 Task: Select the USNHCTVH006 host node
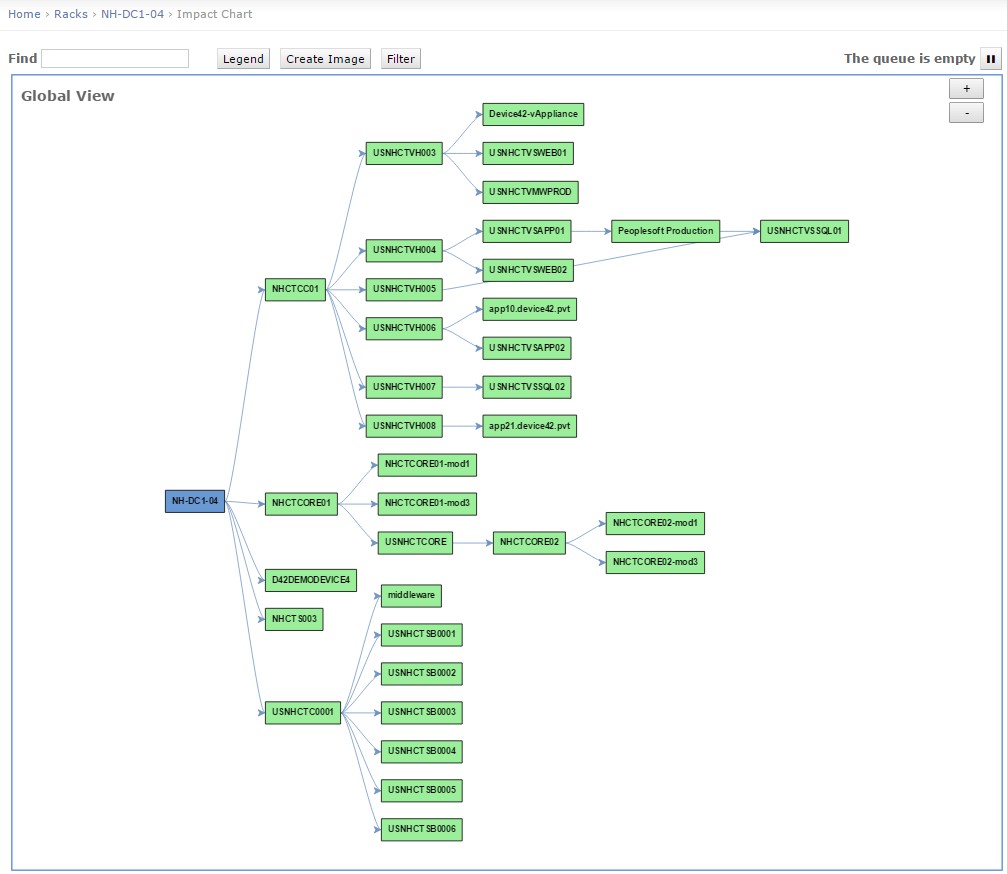click(x=404, y=328)
